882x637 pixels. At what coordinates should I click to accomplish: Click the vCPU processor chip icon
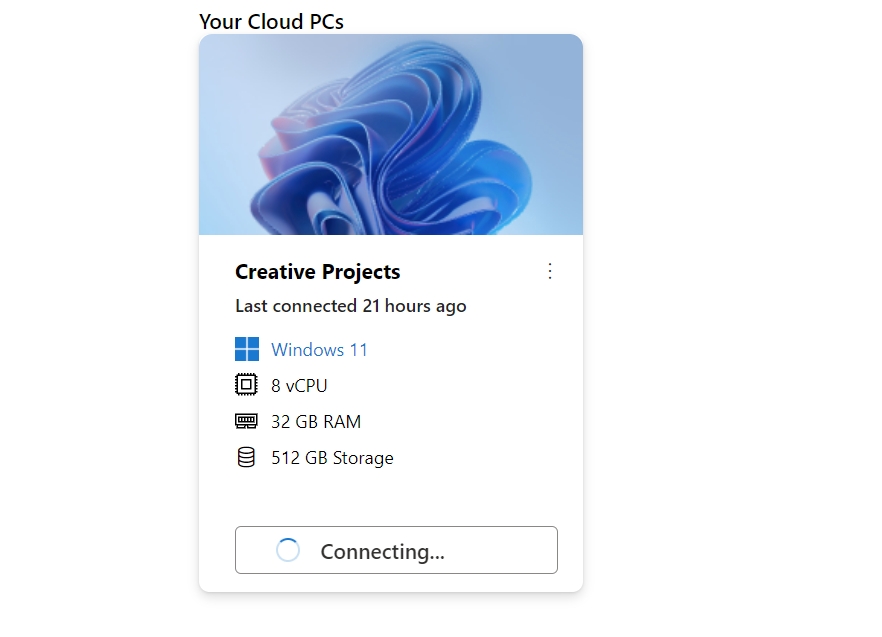click(246, 385)
